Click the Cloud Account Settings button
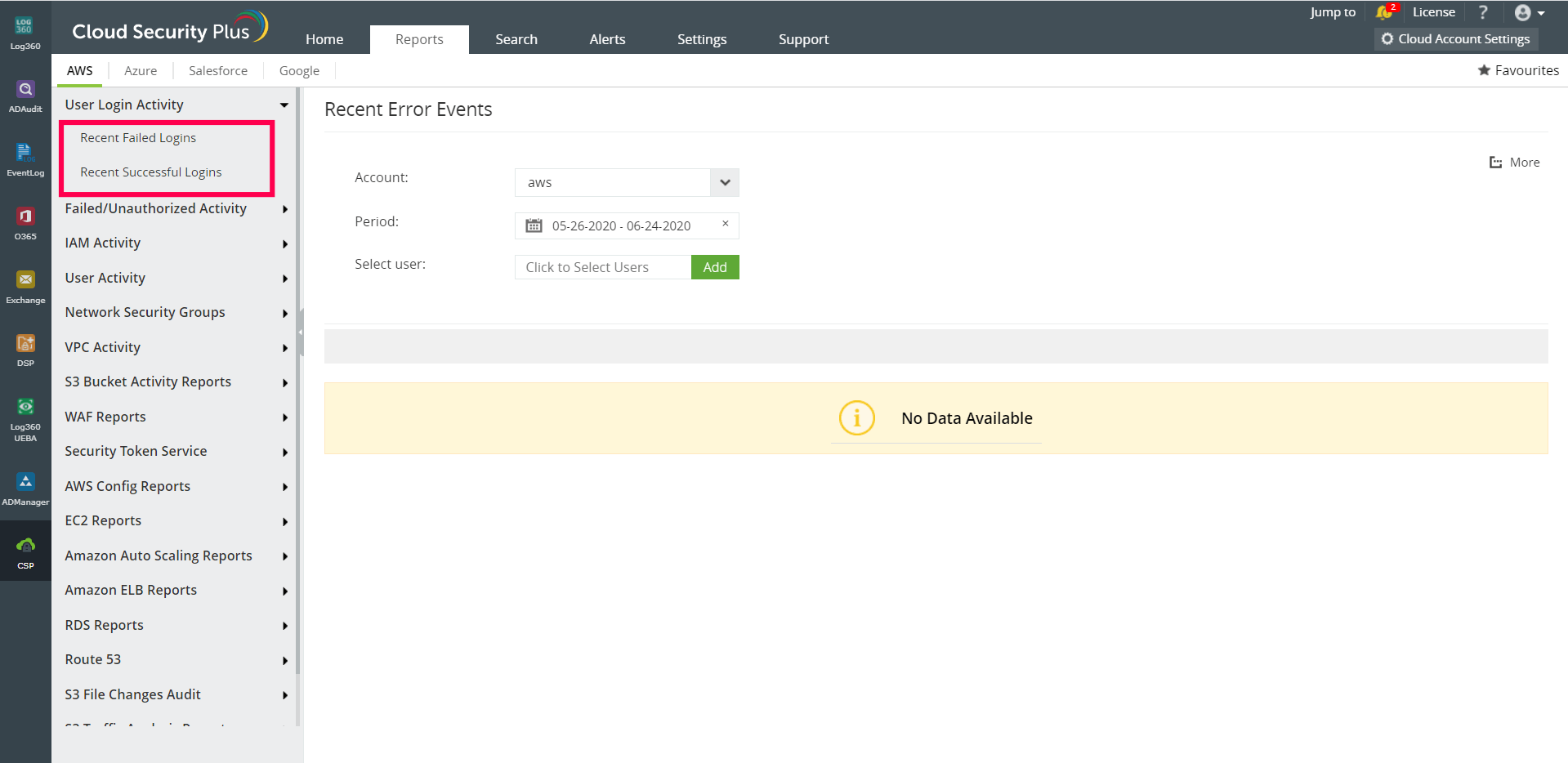This screenshot has height=763, width=1568. point(1456,38)
